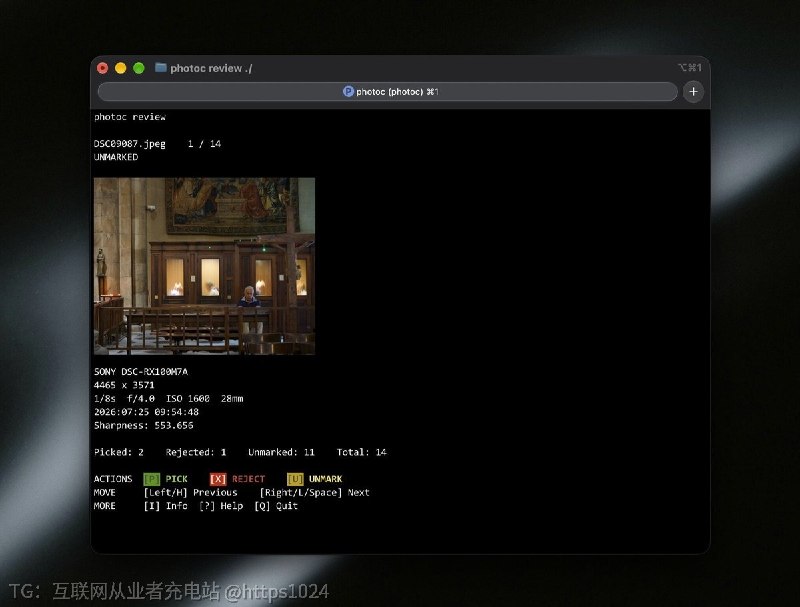
Task: Click the 'Unmarked: 11' counter
Action: click(x=281, y=452)
